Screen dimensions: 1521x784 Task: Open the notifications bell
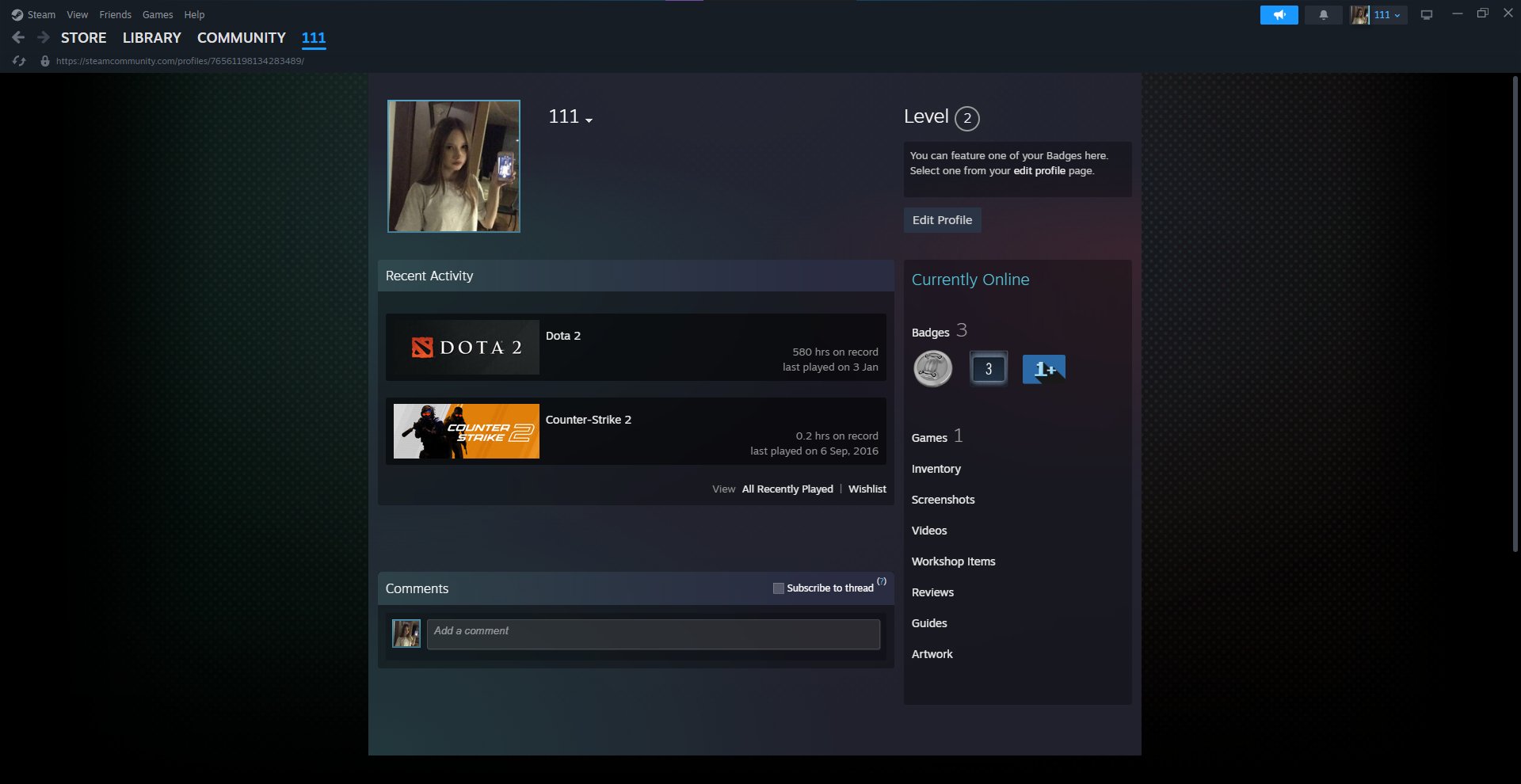tap(1323, 15)
